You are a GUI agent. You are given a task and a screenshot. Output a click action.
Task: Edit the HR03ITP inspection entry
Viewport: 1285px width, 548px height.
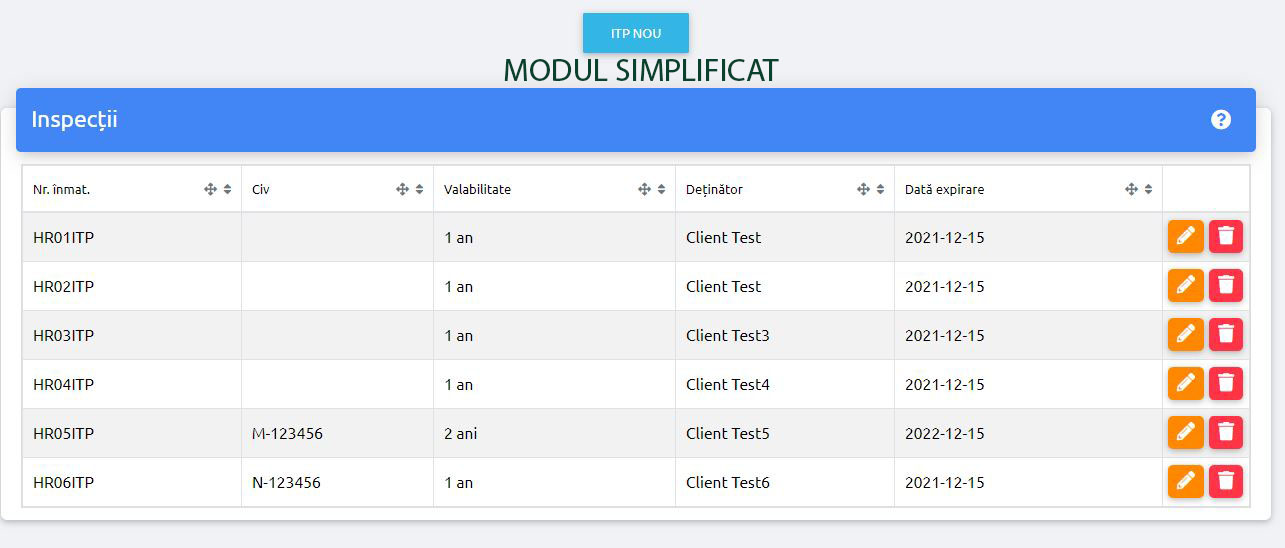pyautogui.click(x=1186, y=335)
